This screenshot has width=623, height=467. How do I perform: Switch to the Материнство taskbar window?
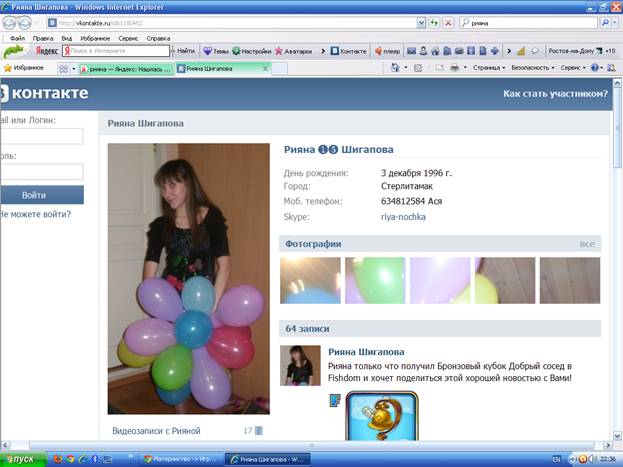pyautogui.click(x=180, y=459)
